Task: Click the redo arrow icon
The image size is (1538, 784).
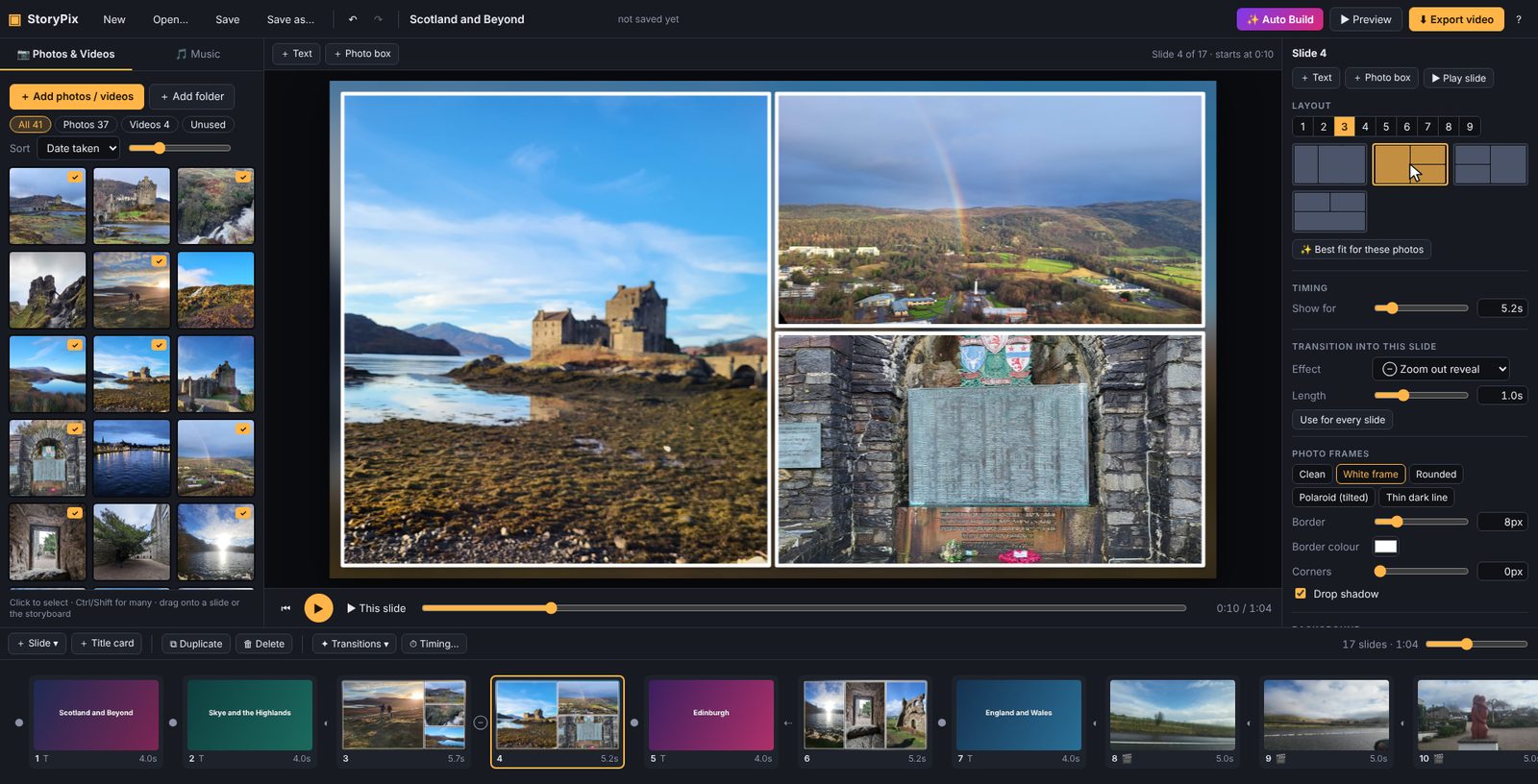Action: pyautogui.click(x=378, y=19)
